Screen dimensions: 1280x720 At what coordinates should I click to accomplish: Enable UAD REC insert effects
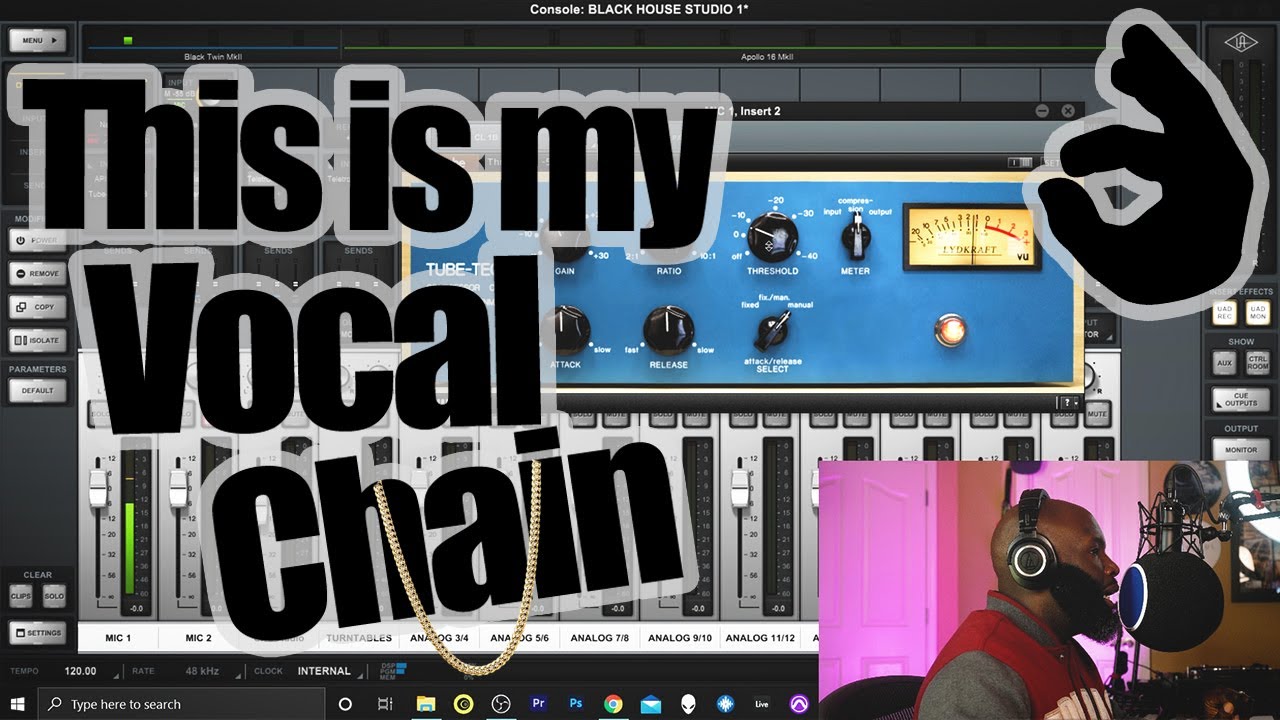(1225, 314)
